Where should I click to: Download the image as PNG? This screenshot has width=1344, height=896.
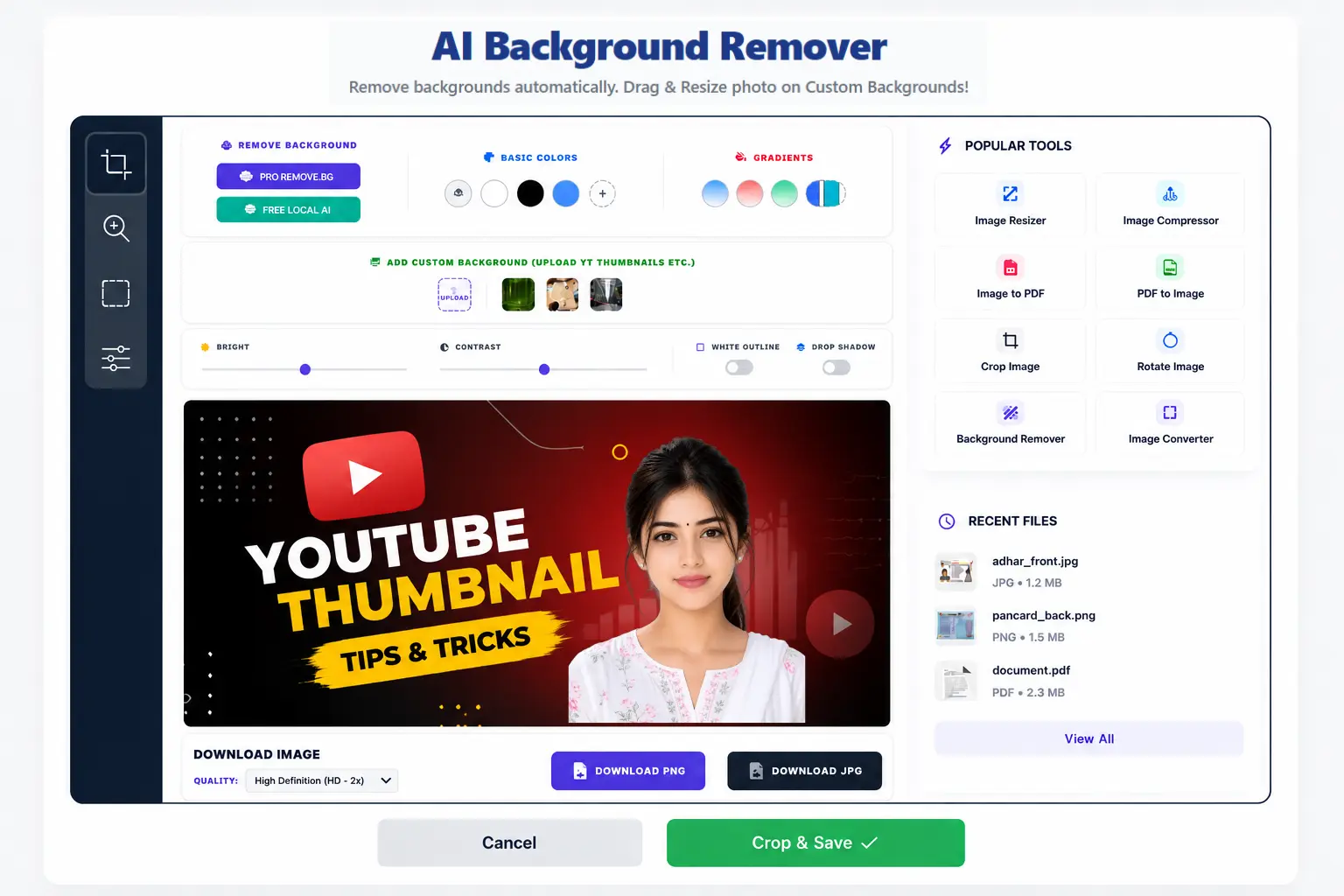click(628, 771)
